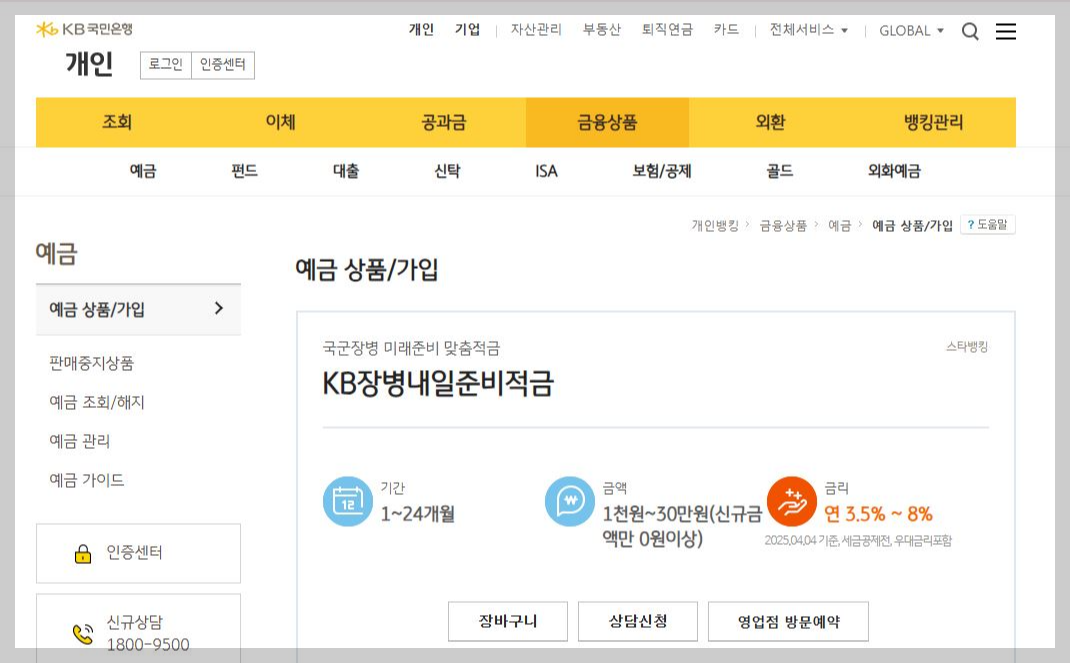This screenshot has height=663, width=1070.
Task: Switch to 기업 in top navigation
Action: tap(467, 29)
